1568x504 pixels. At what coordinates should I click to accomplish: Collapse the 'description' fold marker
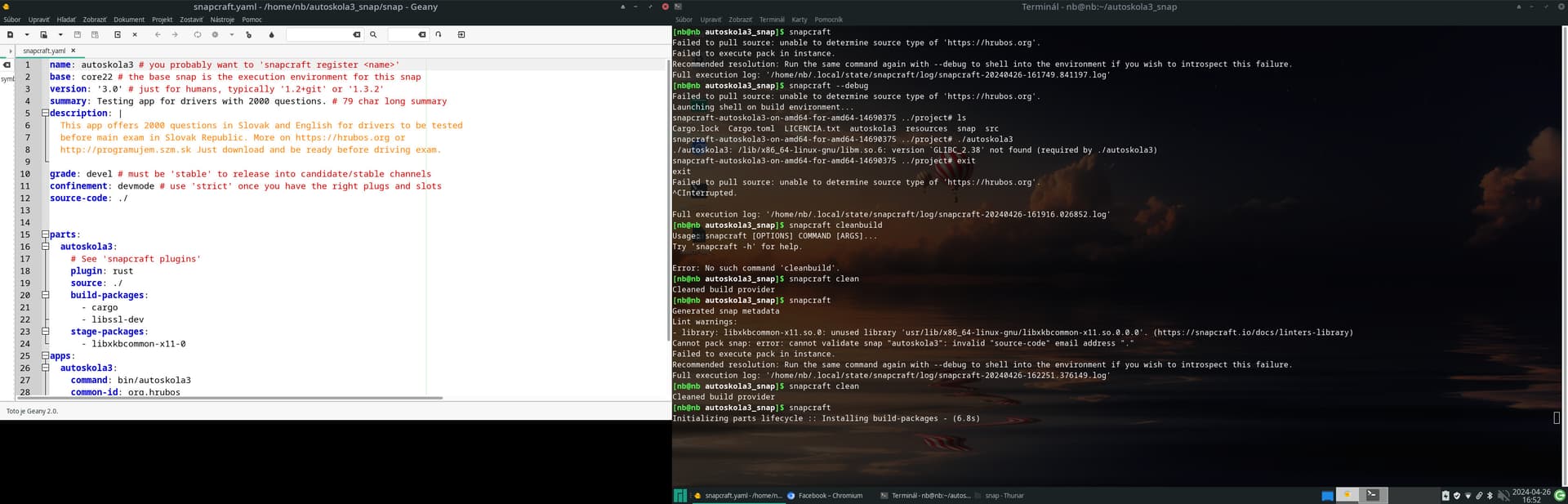tap(46, 114)
